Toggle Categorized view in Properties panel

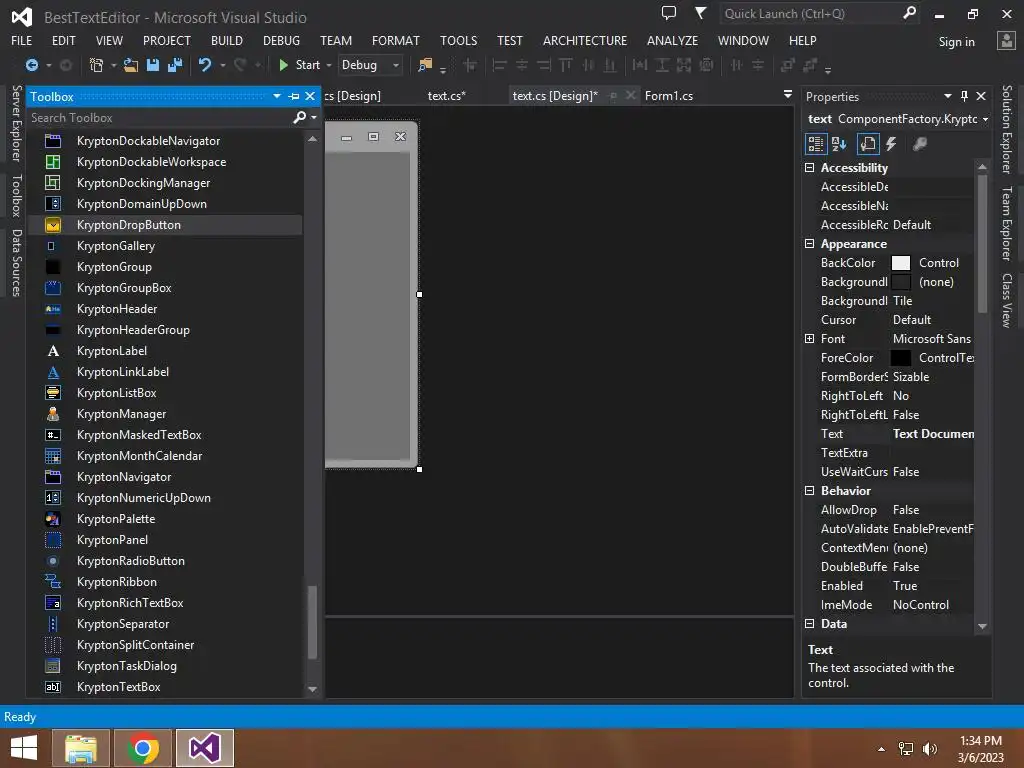pyautogui.click(x=816, y=144)
